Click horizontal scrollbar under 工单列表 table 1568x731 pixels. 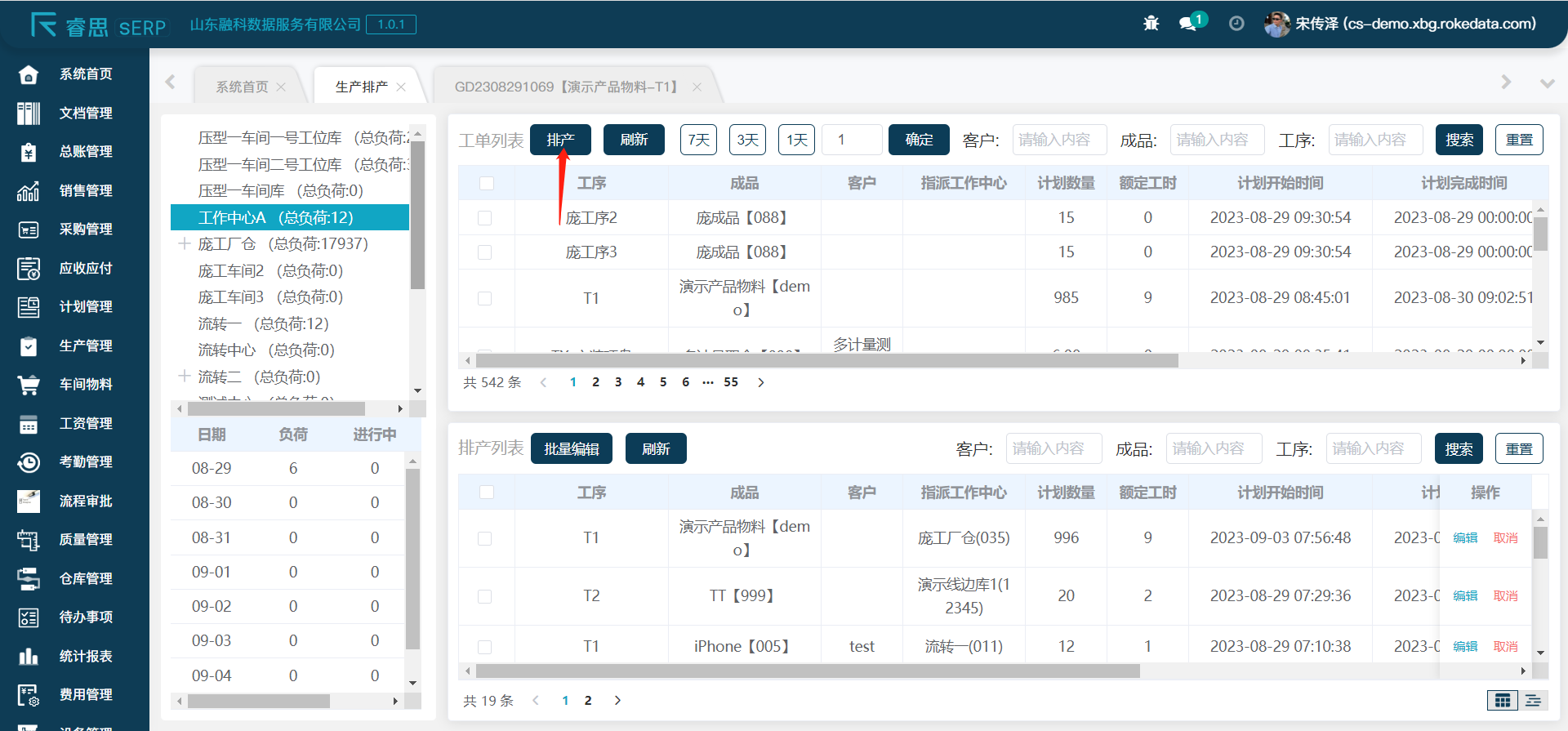pos(826,360)
